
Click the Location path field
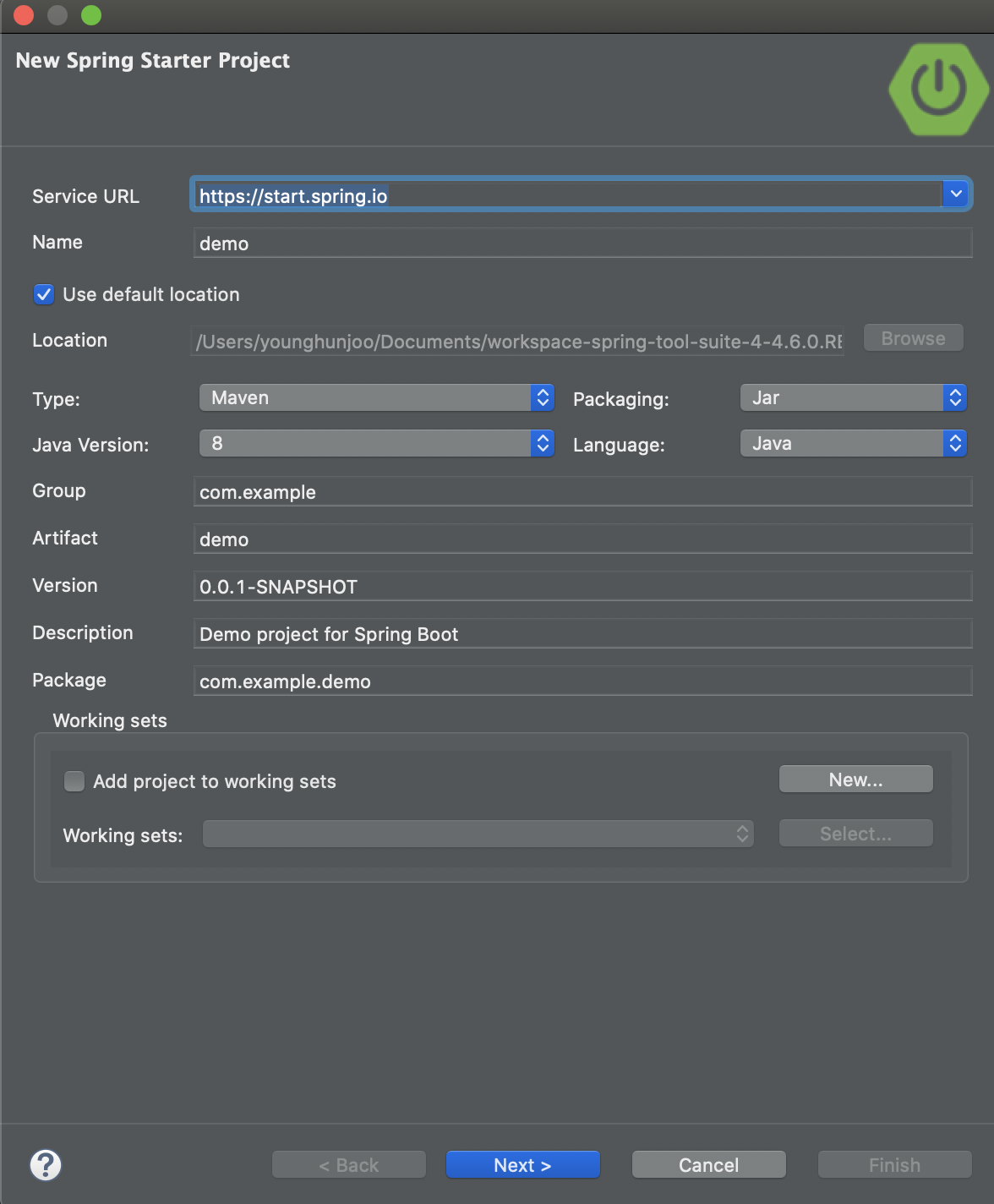pos(517,342)
